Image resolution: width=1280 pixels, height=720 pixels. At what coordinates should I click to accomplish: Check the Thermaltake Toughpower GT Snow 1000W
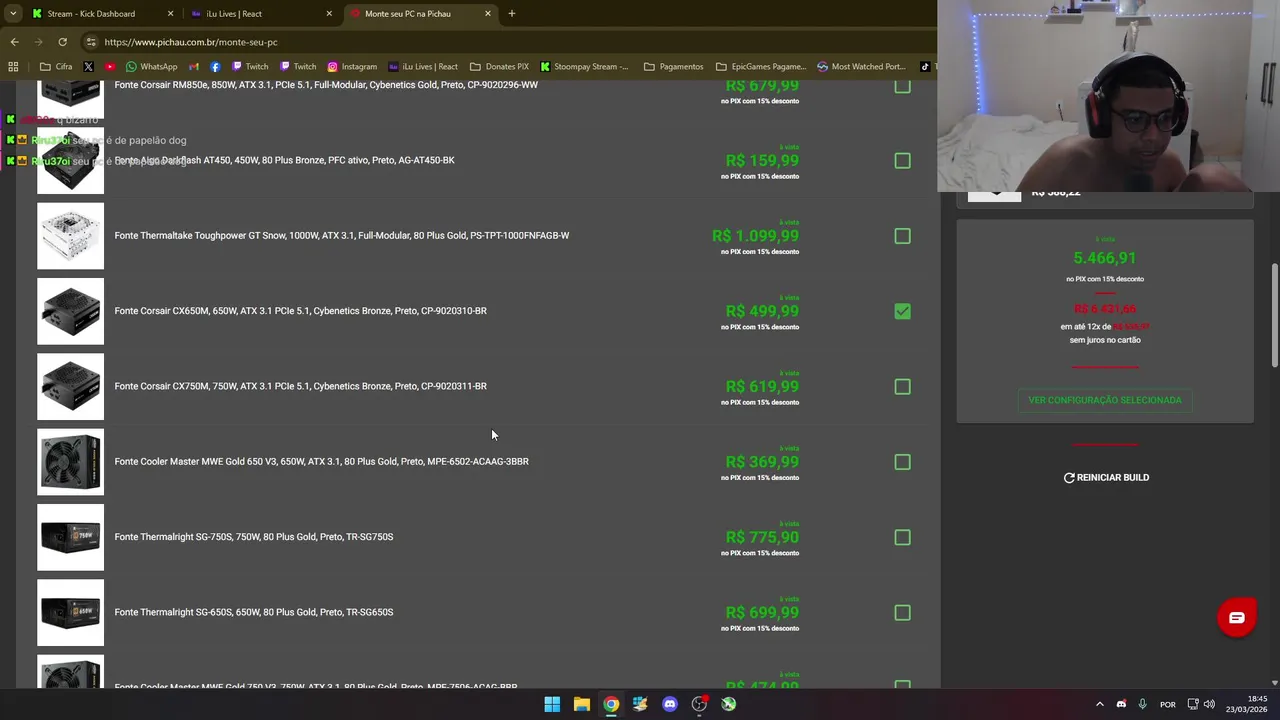coord(902,236)
